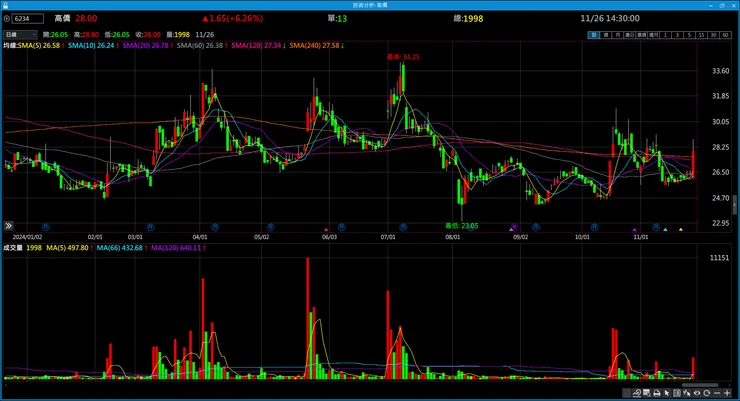The width and height of the screenshot is (740, 401).
Task: Click the add-symbol plus icon beside stock code
Action: pos(7,19)
